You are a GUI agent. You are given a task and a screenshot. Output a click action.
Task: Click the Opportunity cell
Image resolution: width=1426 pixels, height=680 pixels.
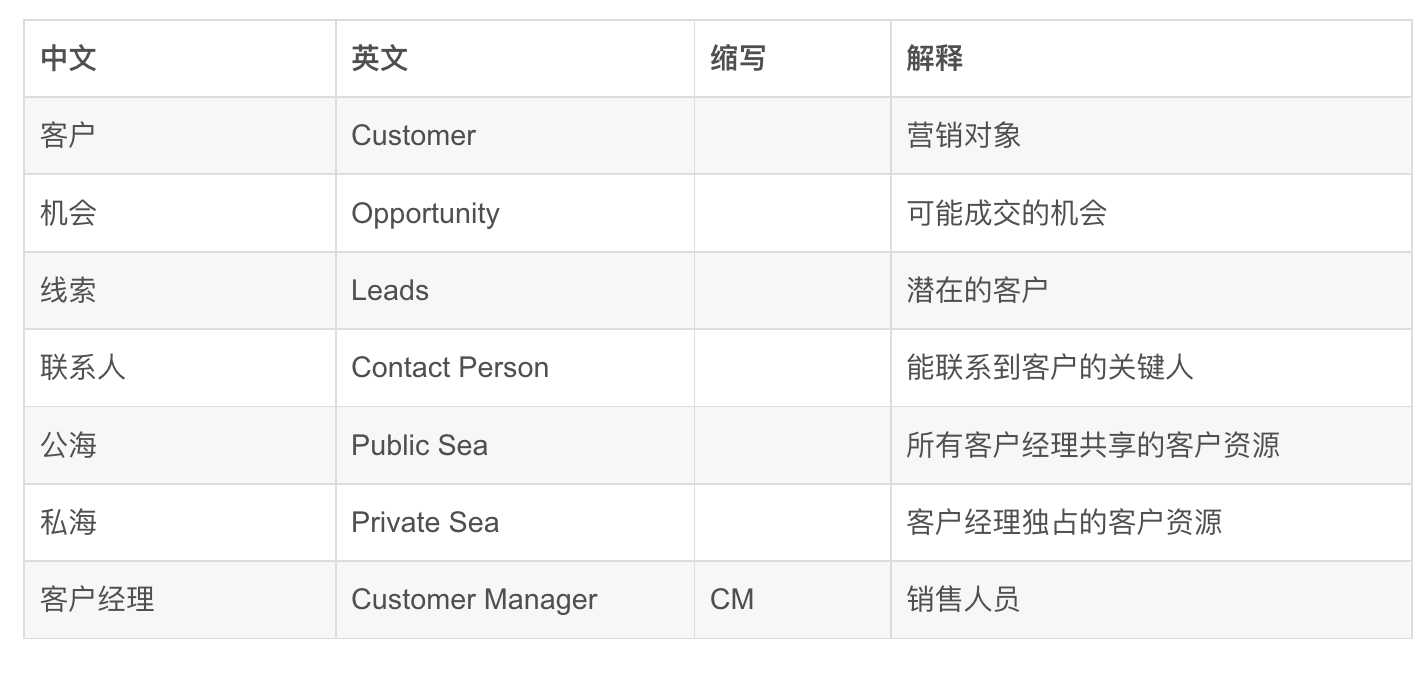click(x=515, y=213)
